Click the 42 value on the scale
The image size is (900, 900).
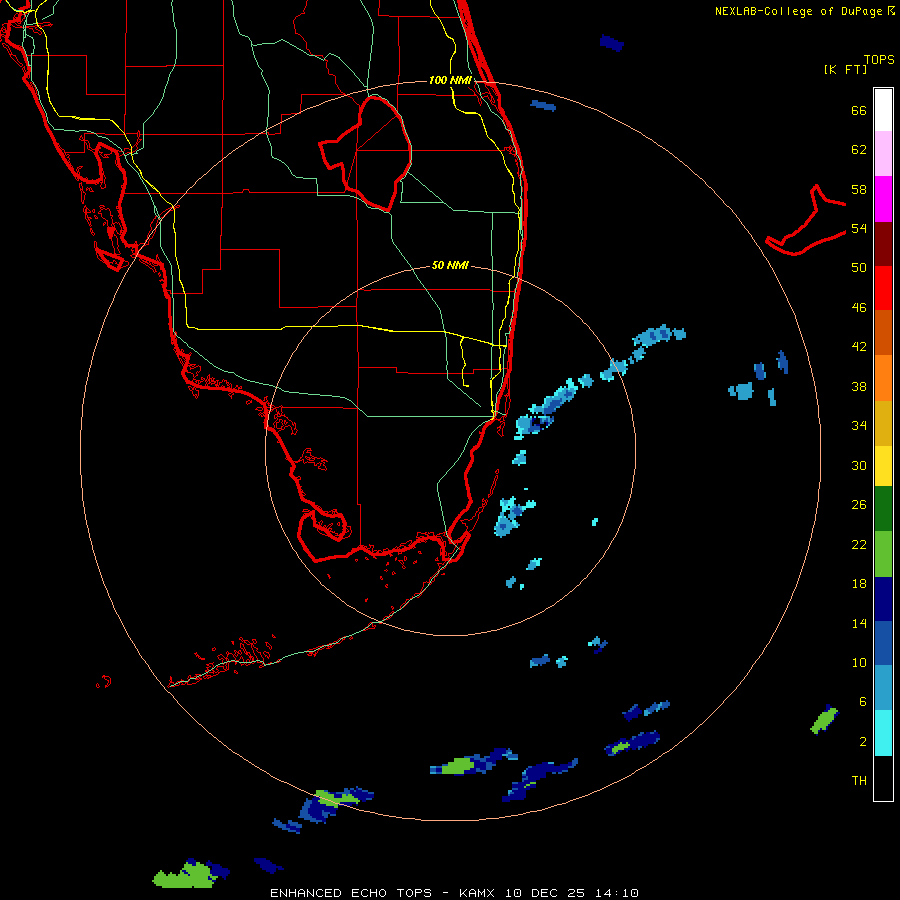point(859,347)
